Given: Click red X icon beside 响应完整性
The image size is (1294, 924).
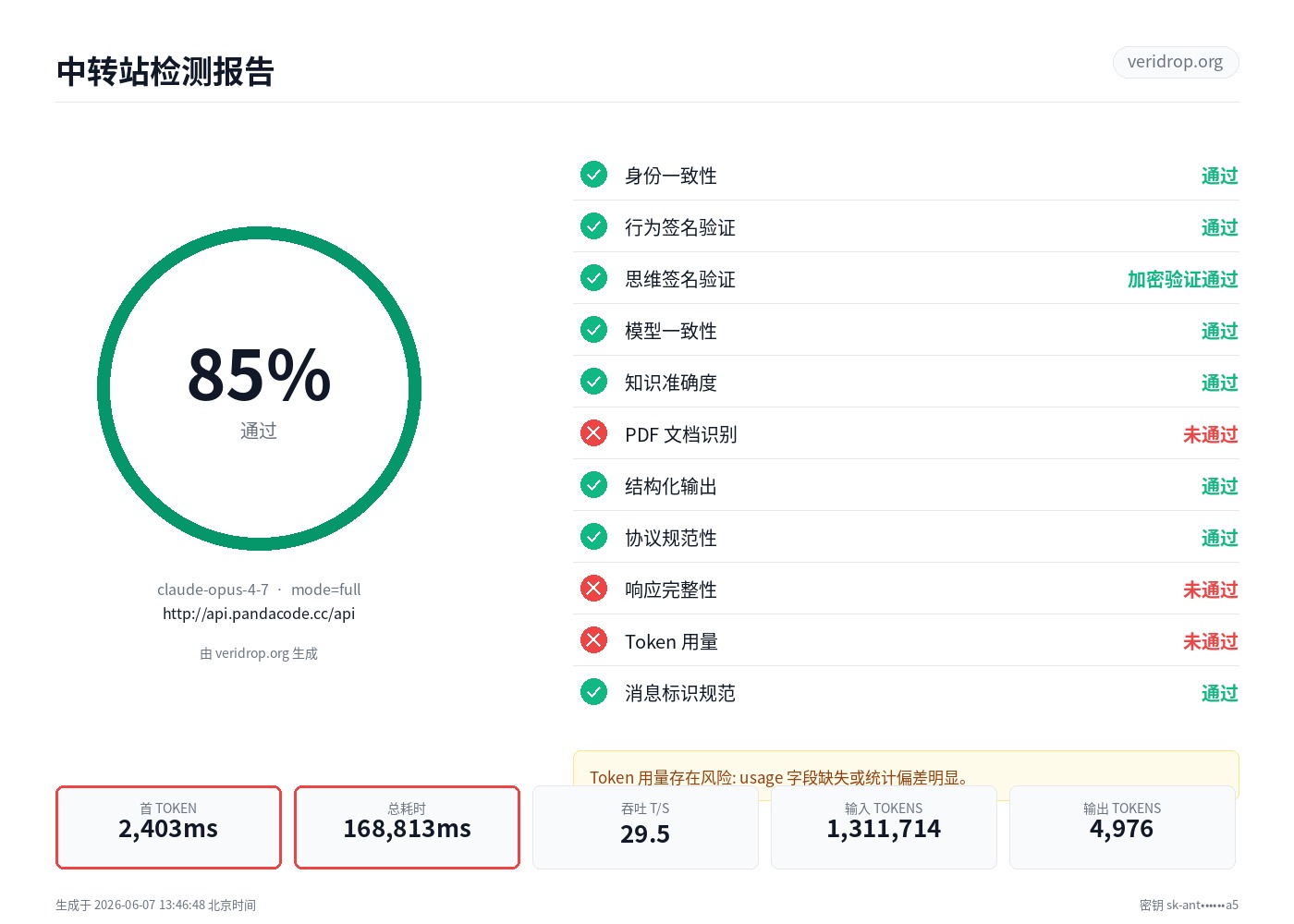Looking at the screenshot, I should 593,589.
